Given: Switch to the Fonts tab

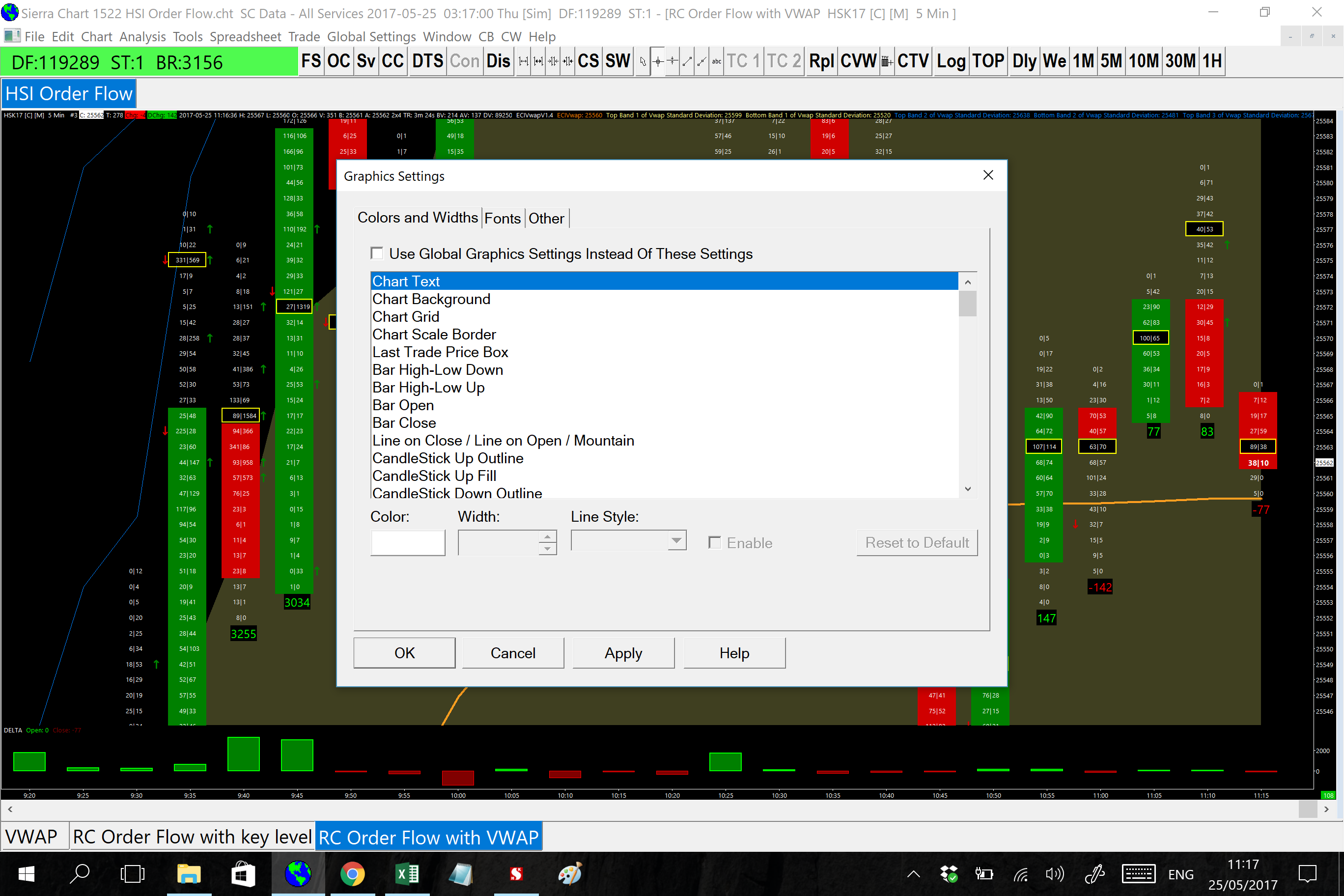Looking at the screenshot, I should coord(503,218).
